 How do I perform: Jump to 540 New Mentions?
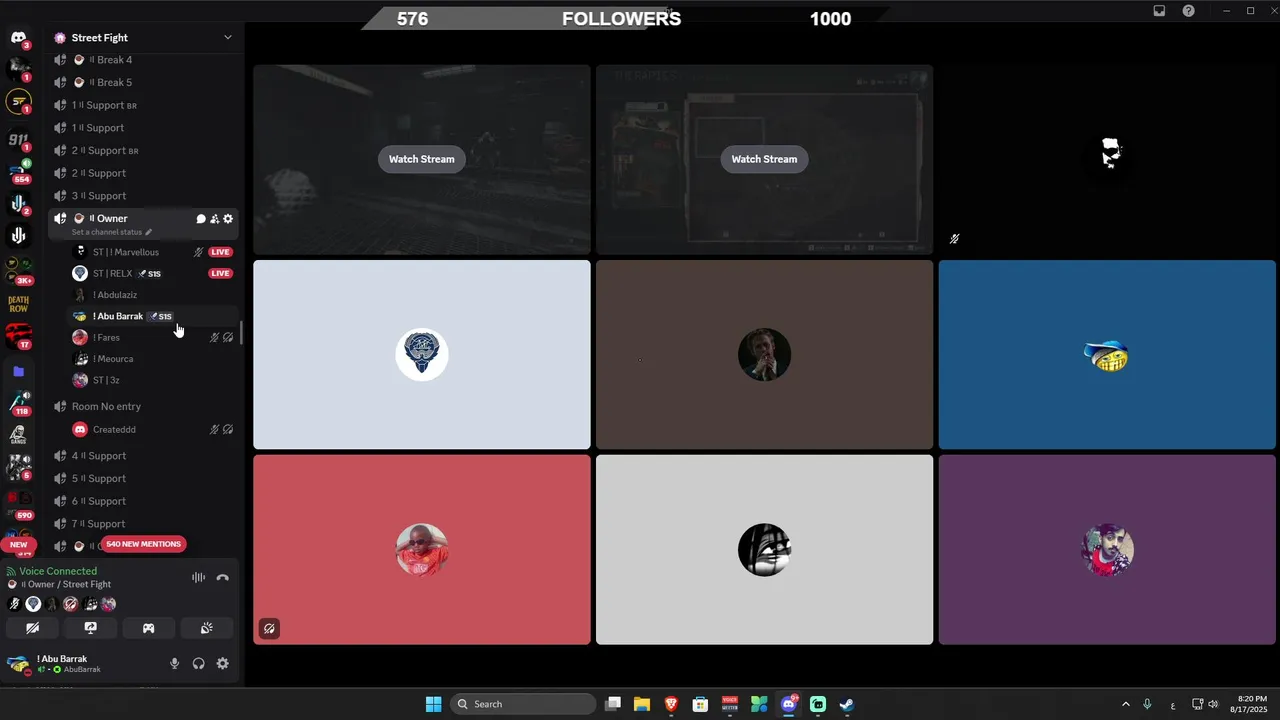143,544
